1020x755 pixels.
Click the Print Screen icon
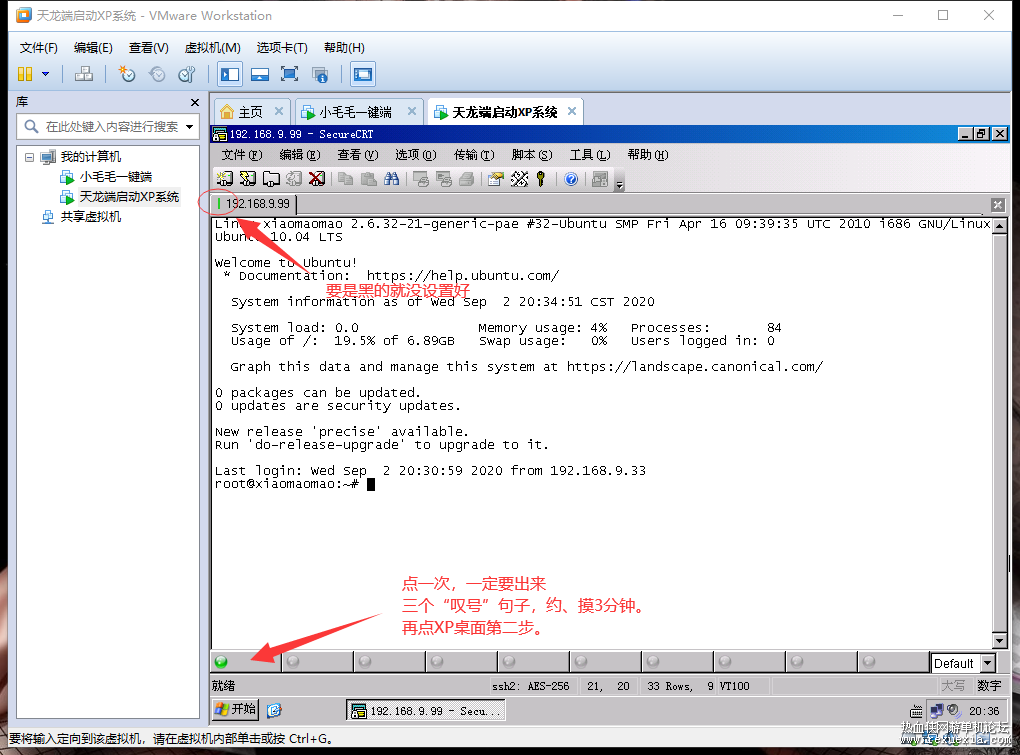click(421, 179)
